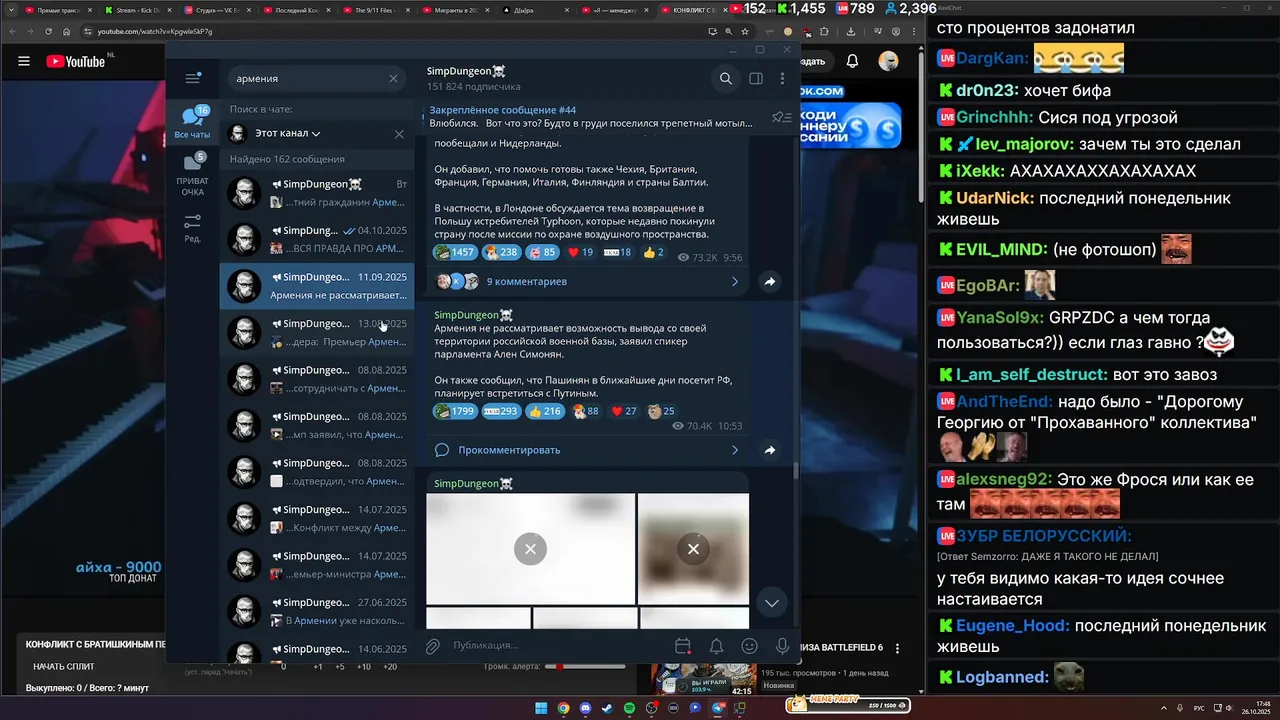1280x720 pixels.
Task: Cancel loading the brown blurred image
Action: point(693,548)
